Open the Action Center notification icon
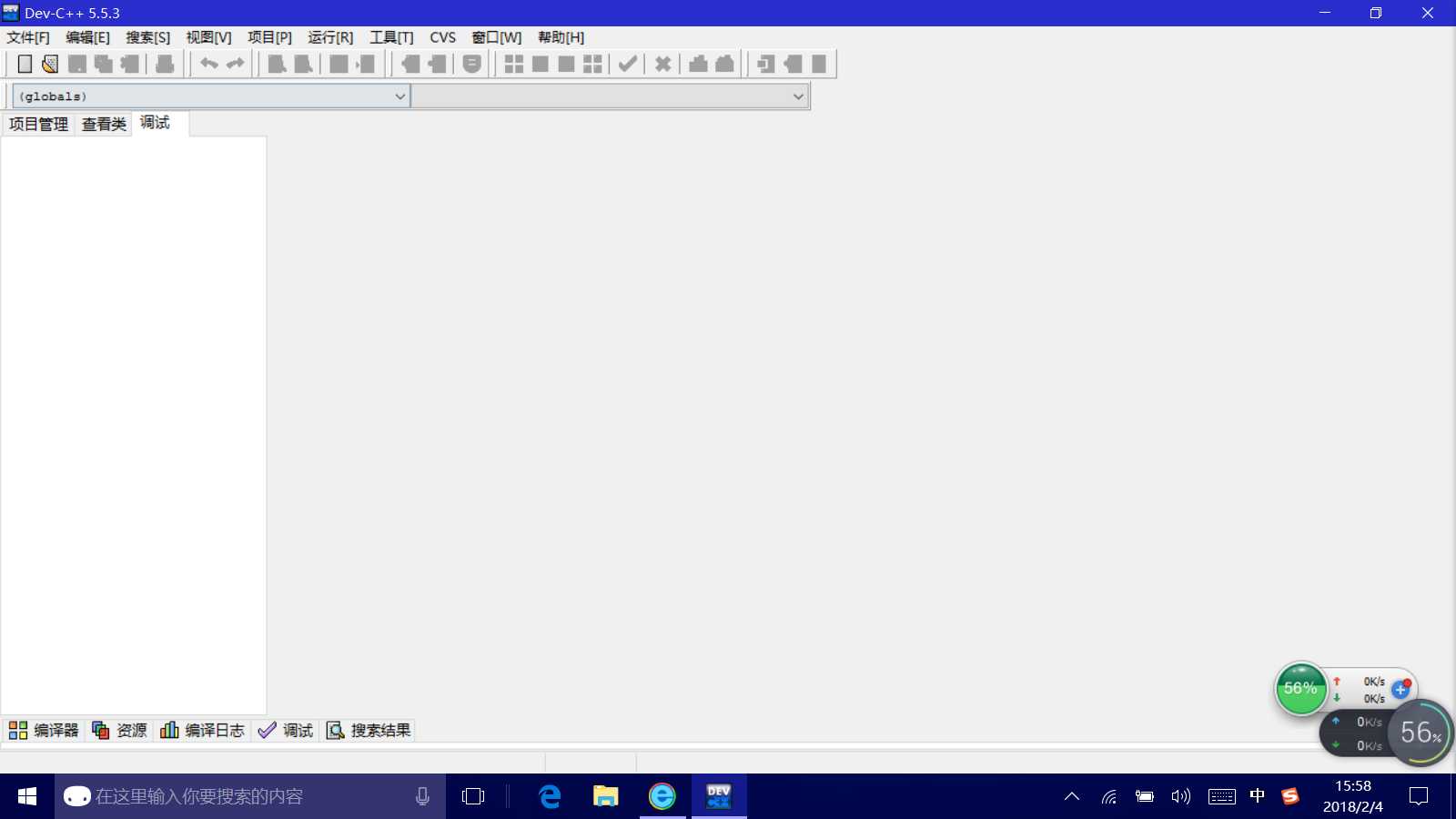1456x819 pixels. click(x=1419, y=796)
